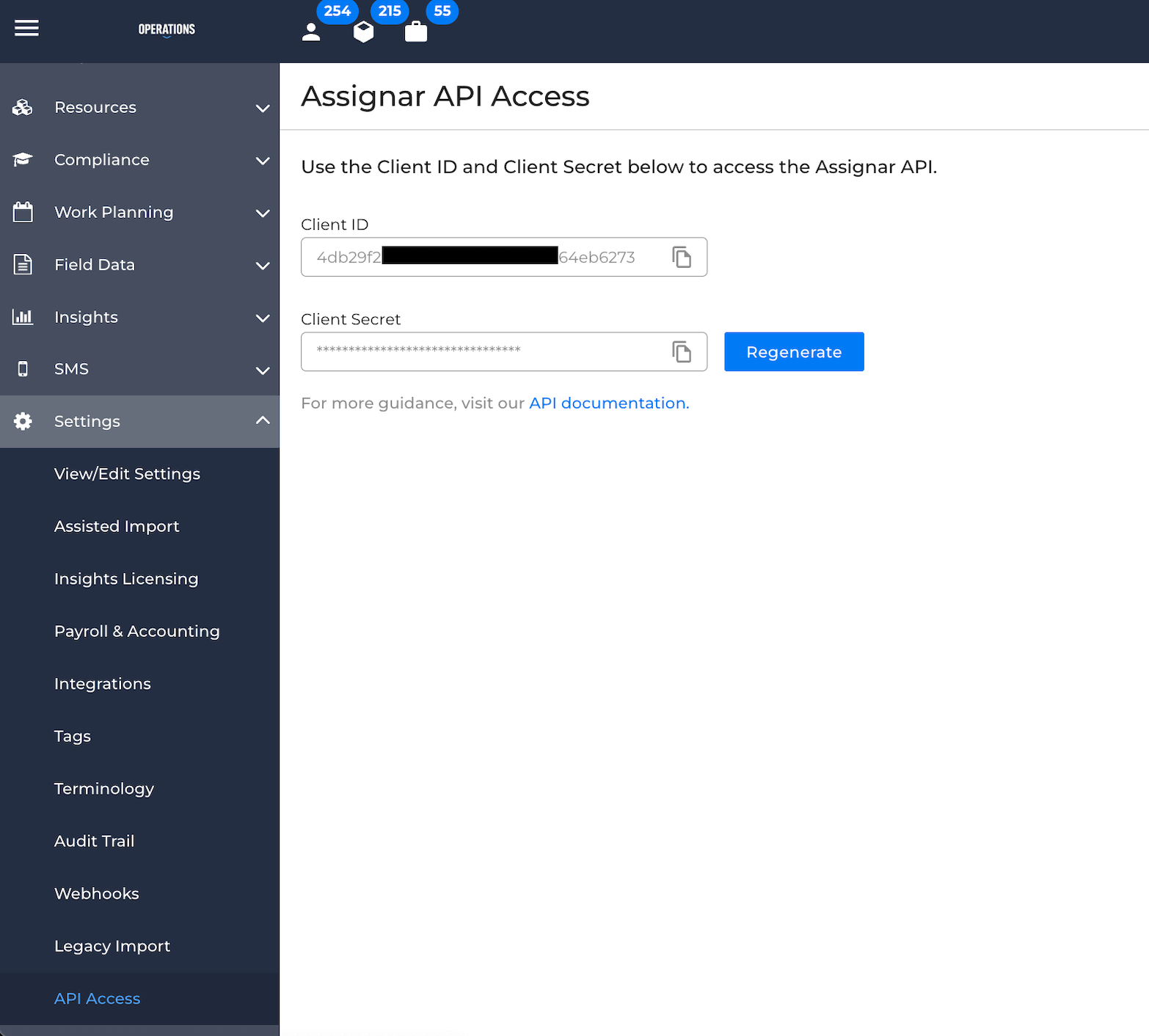The width and height of the screenshot is (1149, 1036).
Task: Click the Insights bar chart icon
Action: coord(23,317)
